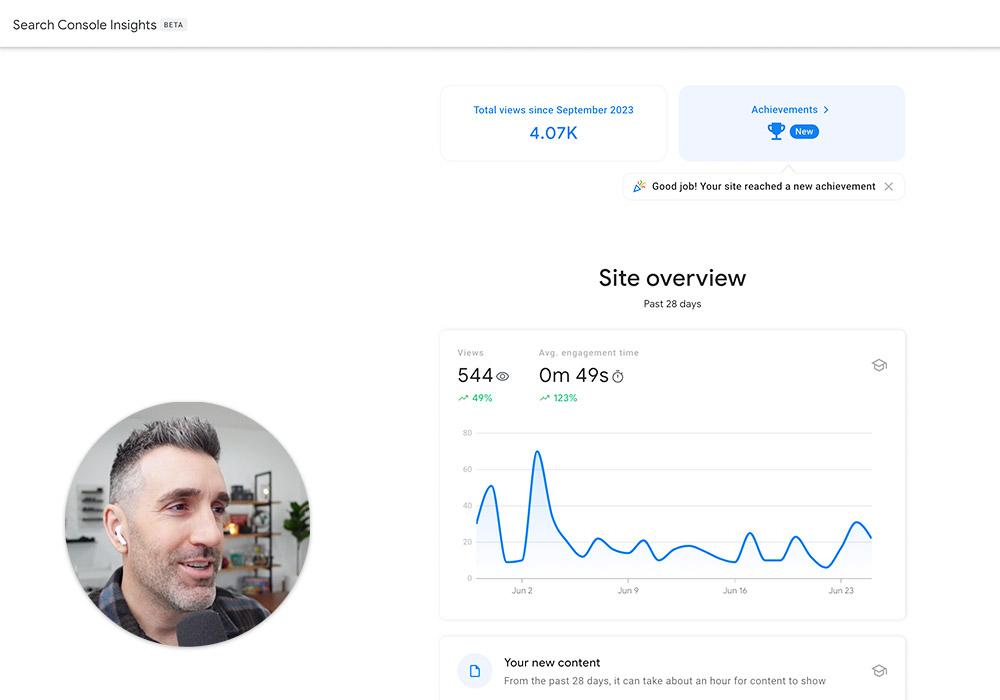
Task: Click the Site overview heading
Action: click(x=672, y=278)
